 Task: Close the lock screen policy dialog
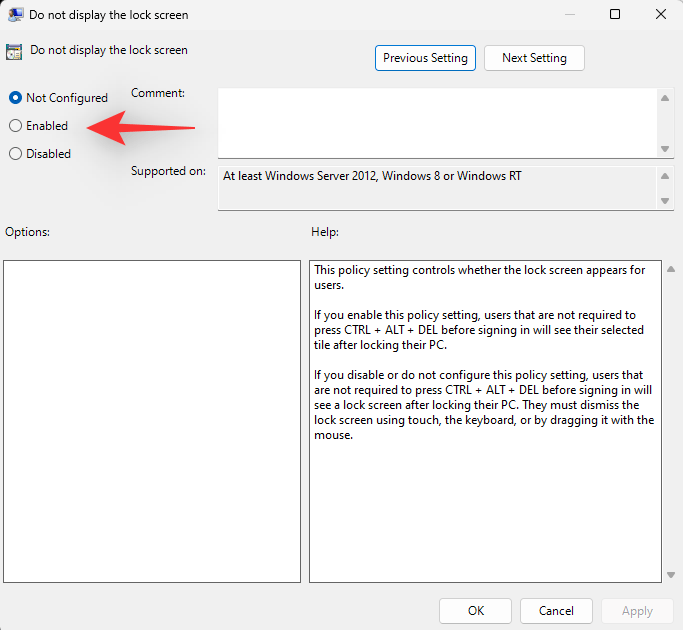pos(660,15)
